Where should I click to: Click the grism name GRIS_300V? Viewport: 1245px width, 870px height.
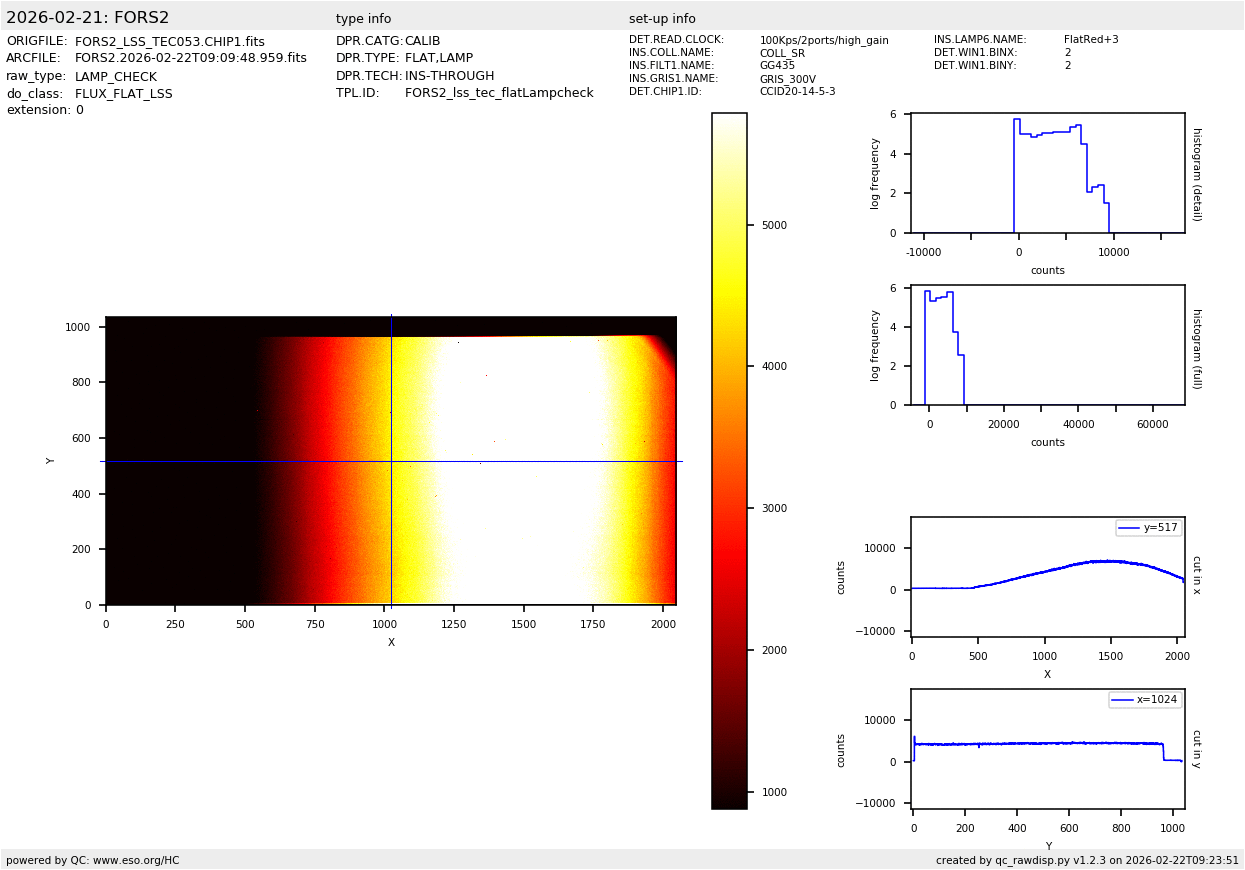tap(787, 79)
